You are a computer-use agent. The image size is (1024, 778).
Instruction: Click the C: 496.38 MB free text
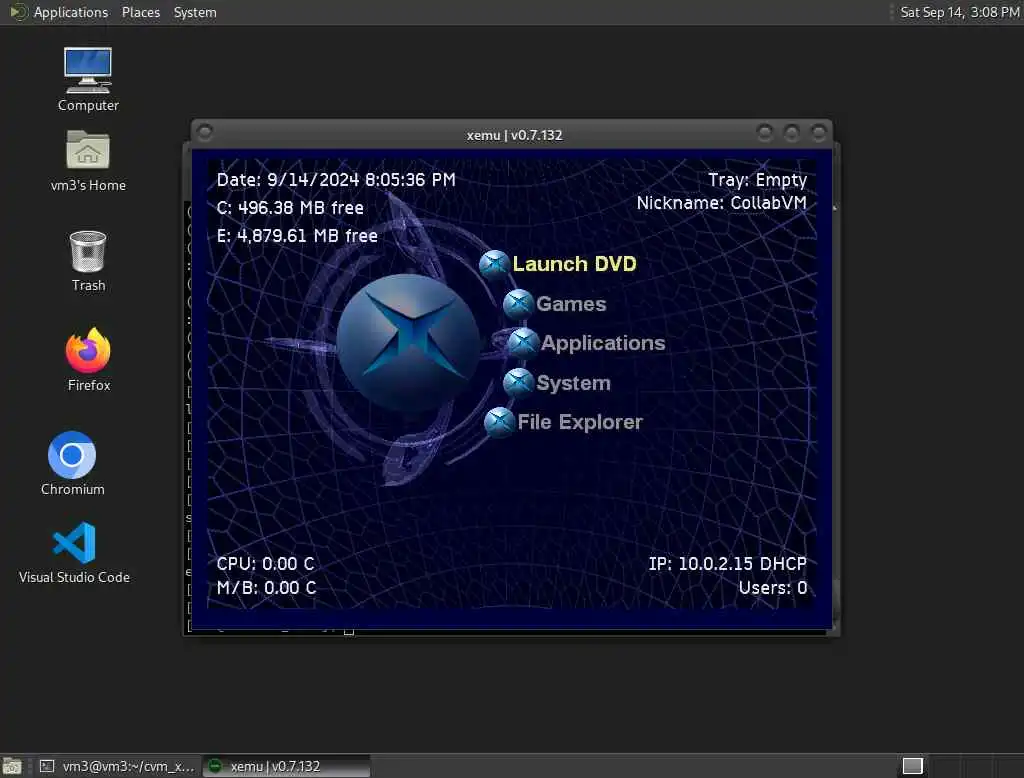tap(290, 208)
